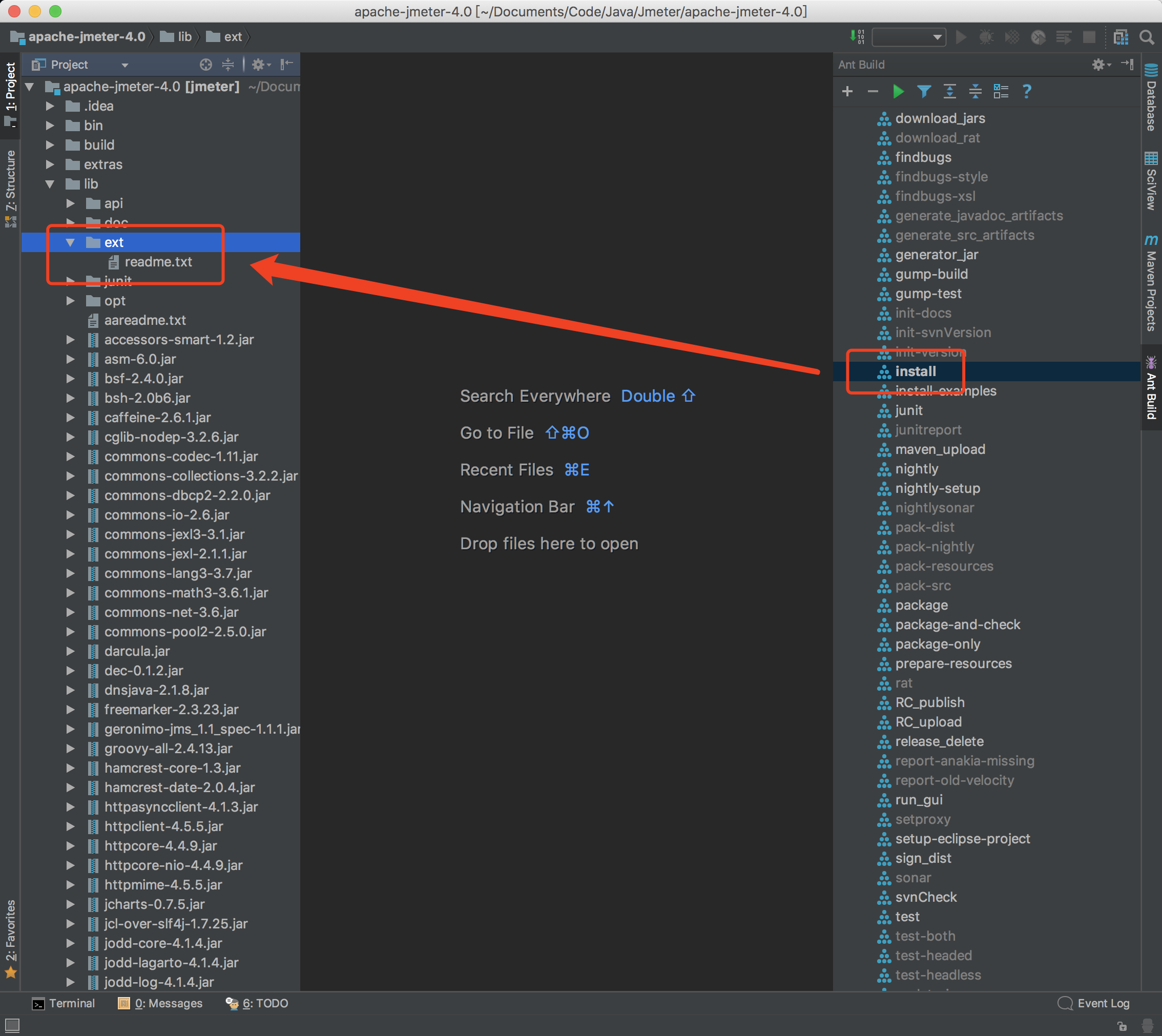Click the Debug bug icon
The height and width of the screenshot is (1036, 1162).
986,37
